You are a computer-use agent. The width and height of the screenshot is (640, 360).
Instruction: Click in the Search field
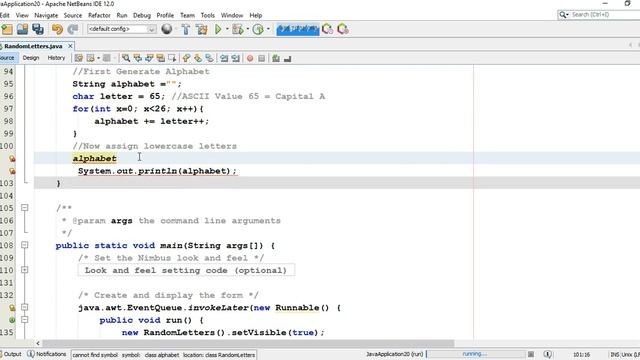(599, 15)
